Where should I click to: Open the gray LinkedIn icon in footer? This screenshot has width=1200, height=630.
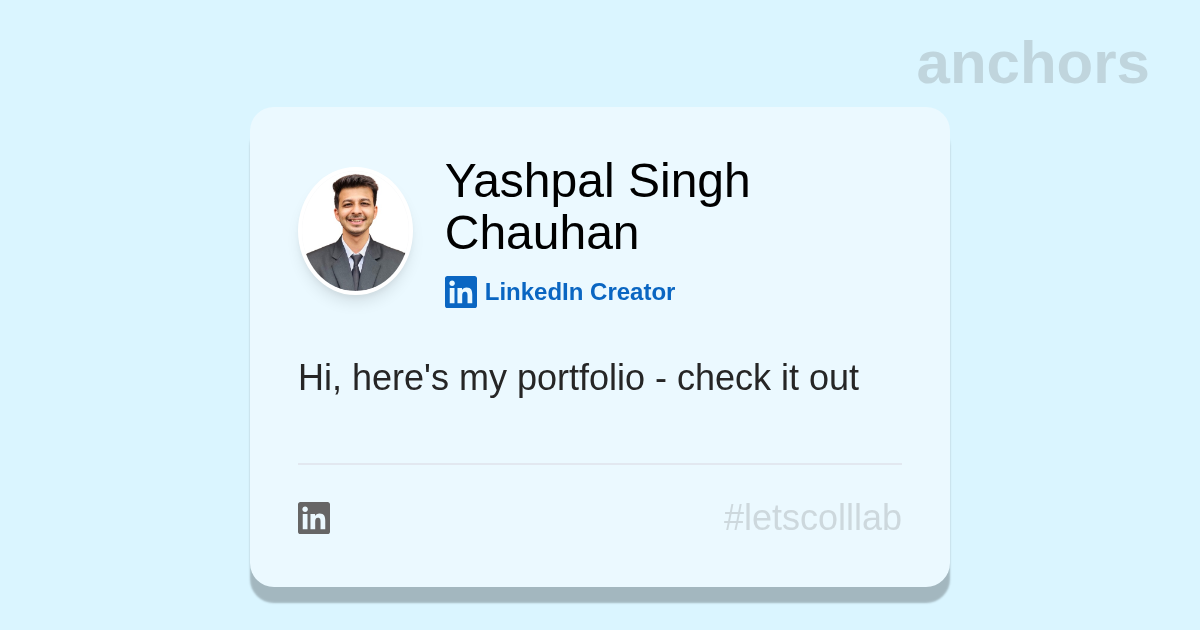(314, 518)
